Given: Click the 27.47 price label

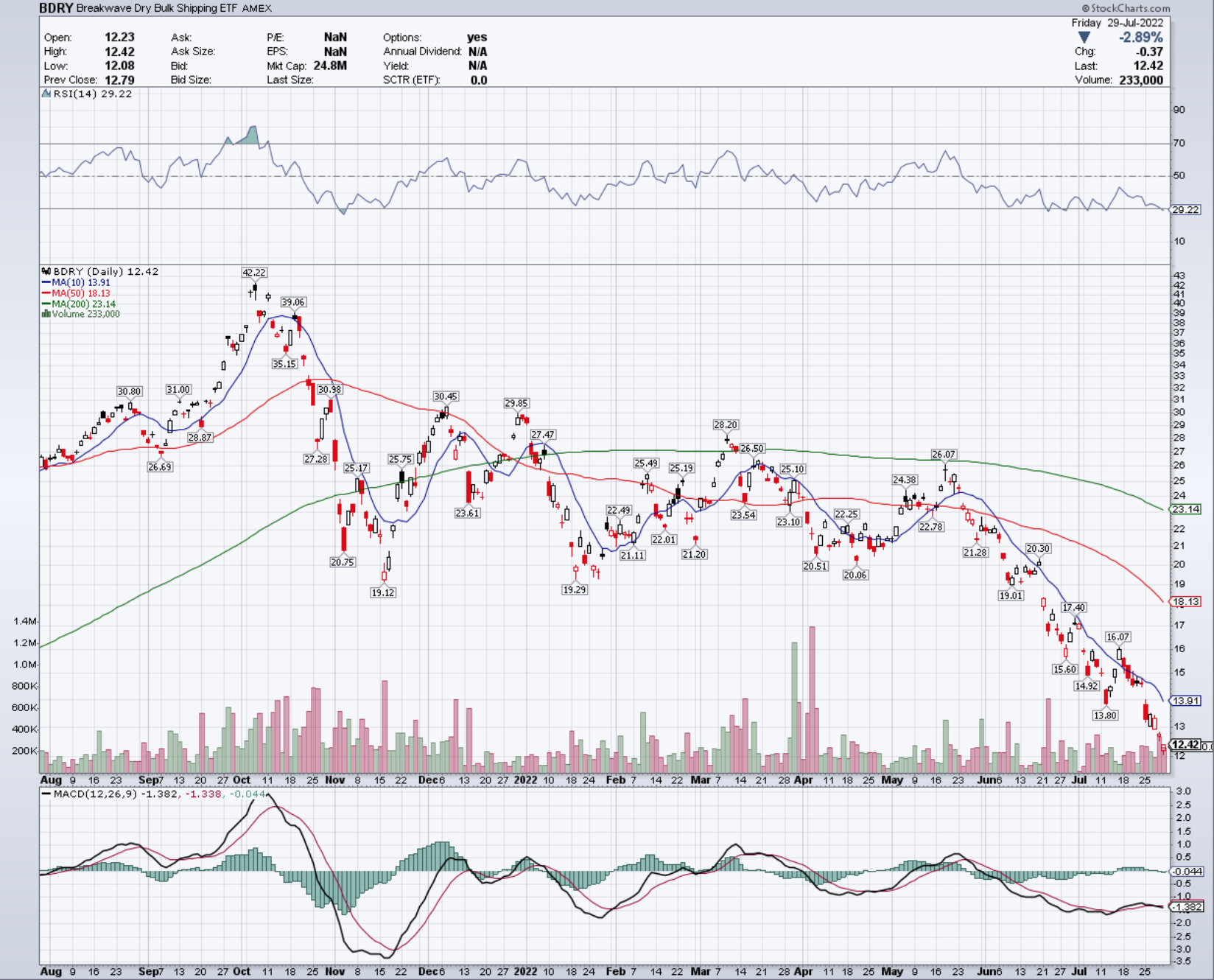Looking at the screenshot, I should [x=543, y=435].
